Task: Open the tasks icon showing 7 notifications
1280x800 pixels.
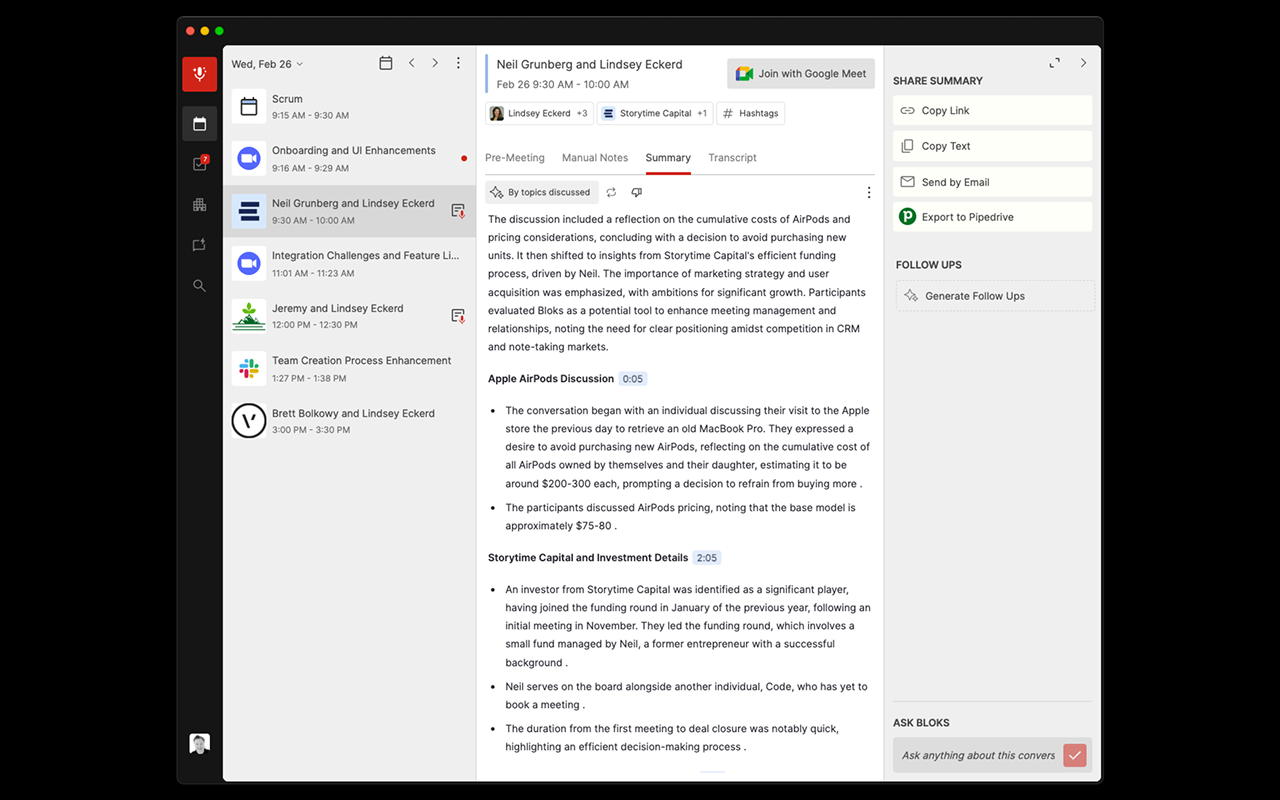Action: pyautogui.click(x=199, y=164)
